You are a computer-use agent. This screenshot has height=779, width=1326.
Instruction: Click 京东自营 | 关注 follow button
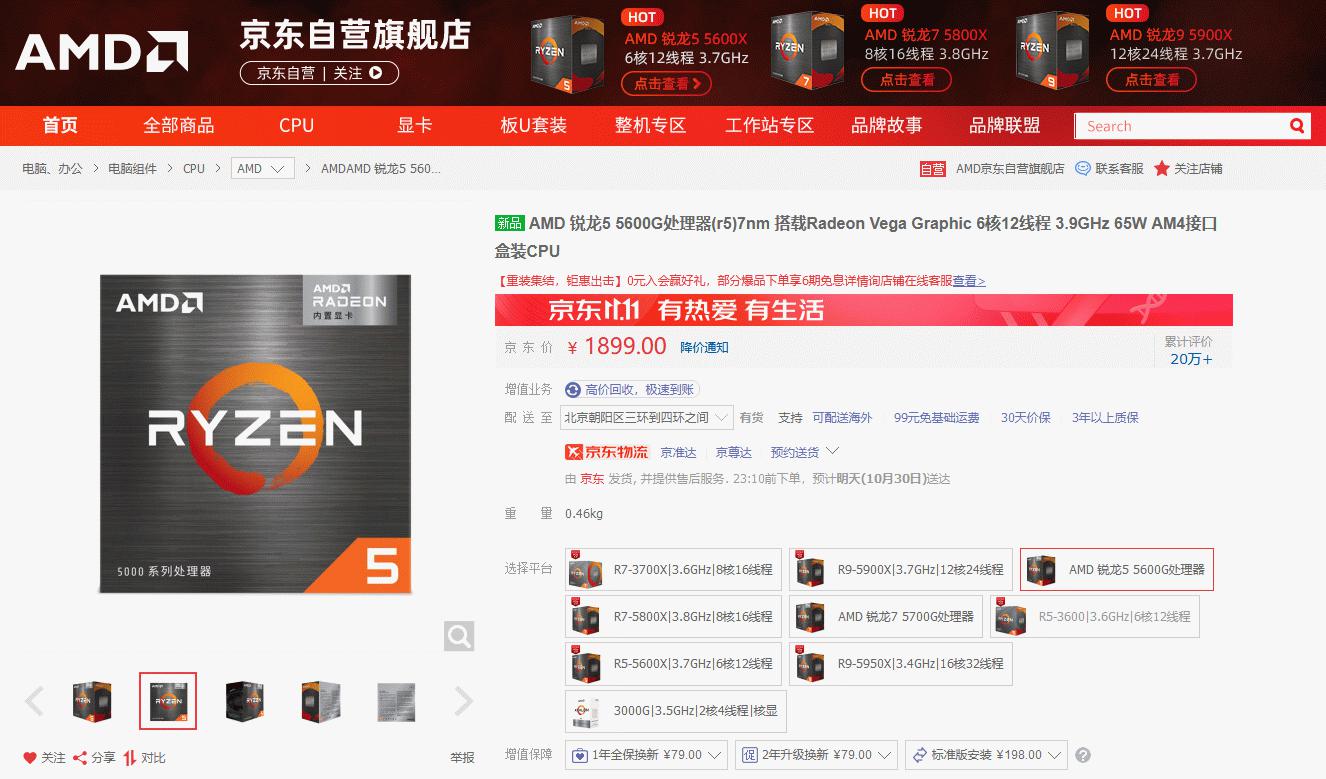320,73
